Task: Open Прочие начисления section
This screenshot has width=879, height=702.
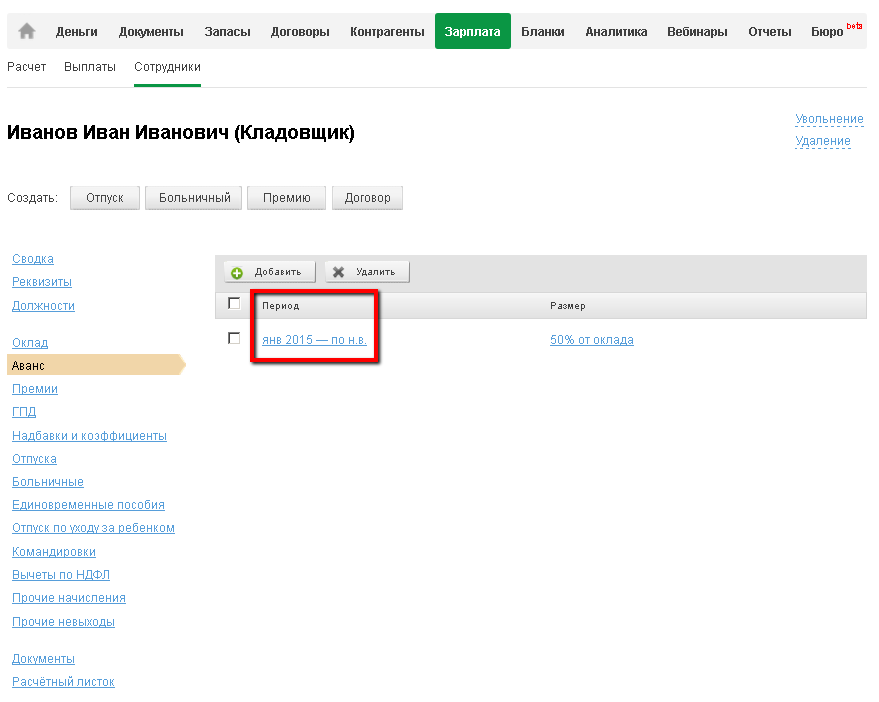Action: click(x=69, y=598)
